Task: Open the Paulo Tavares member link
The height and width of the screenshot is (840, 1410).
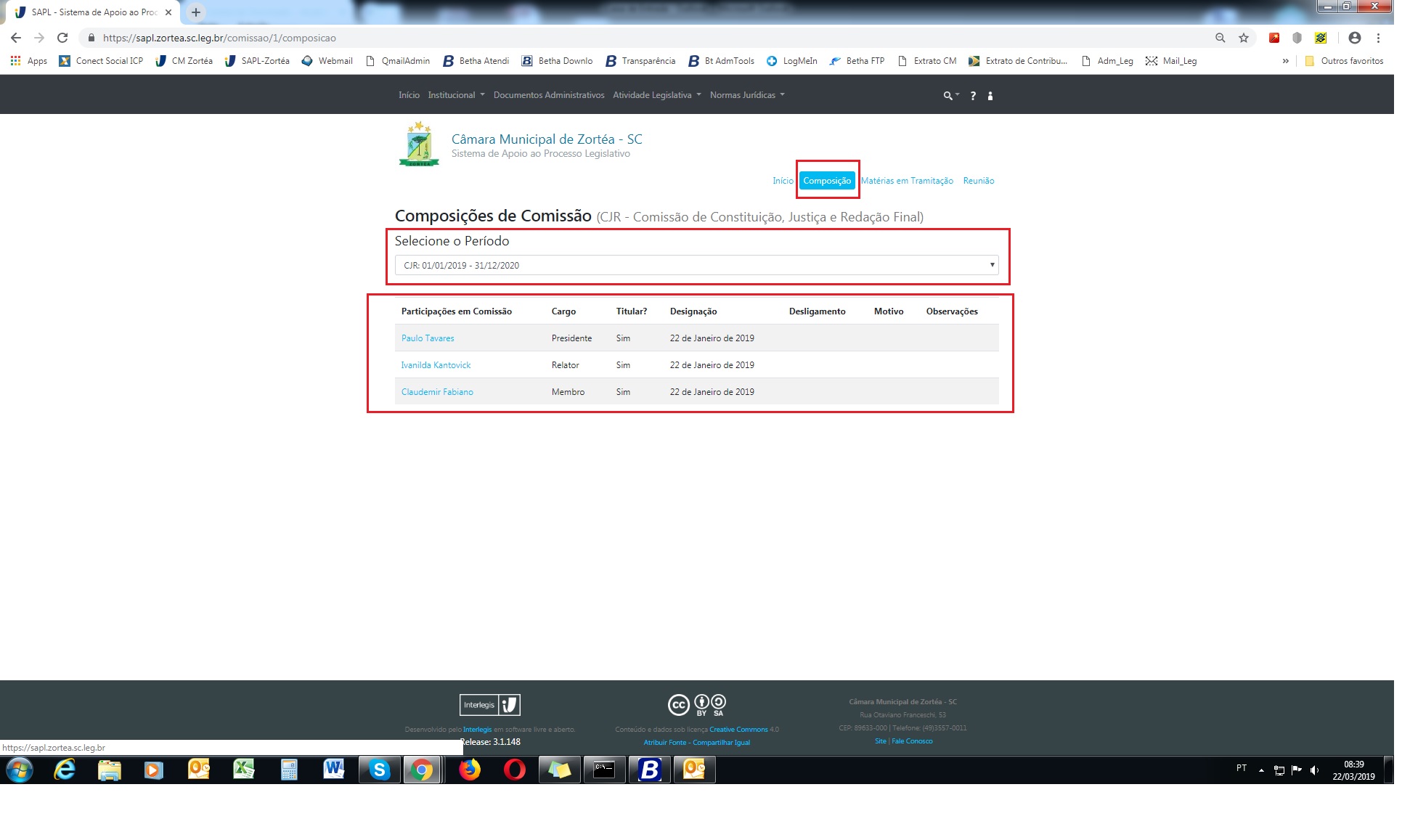Action: click(428, 338)
